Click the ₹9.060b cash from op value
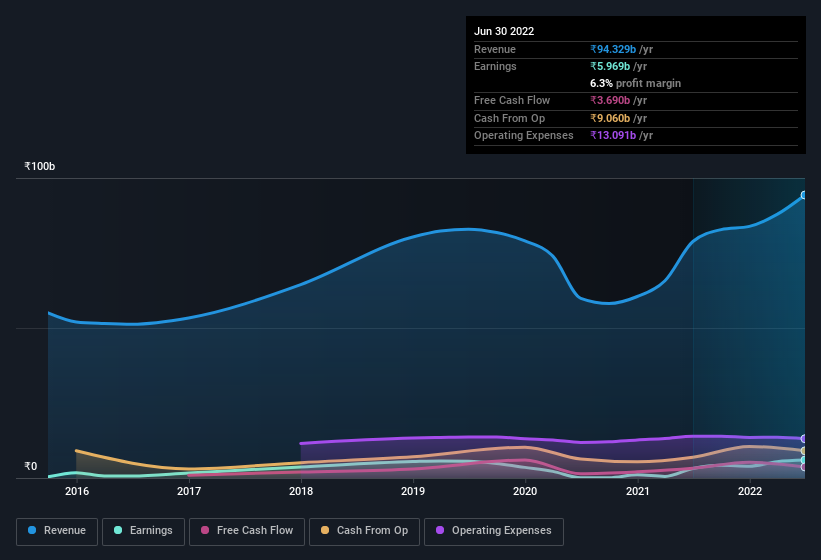This screenshot has height=560, width=821. [x=610, y=118]
